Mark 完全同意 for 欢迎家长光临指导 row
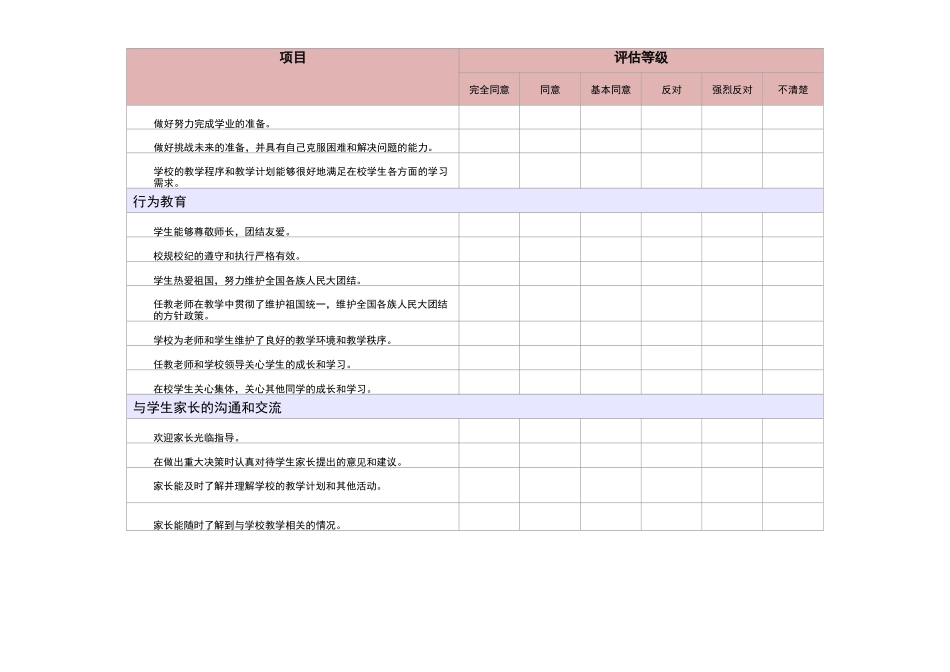Image resolution: width=950 pixels, height=672 pixels. point(489,431)
